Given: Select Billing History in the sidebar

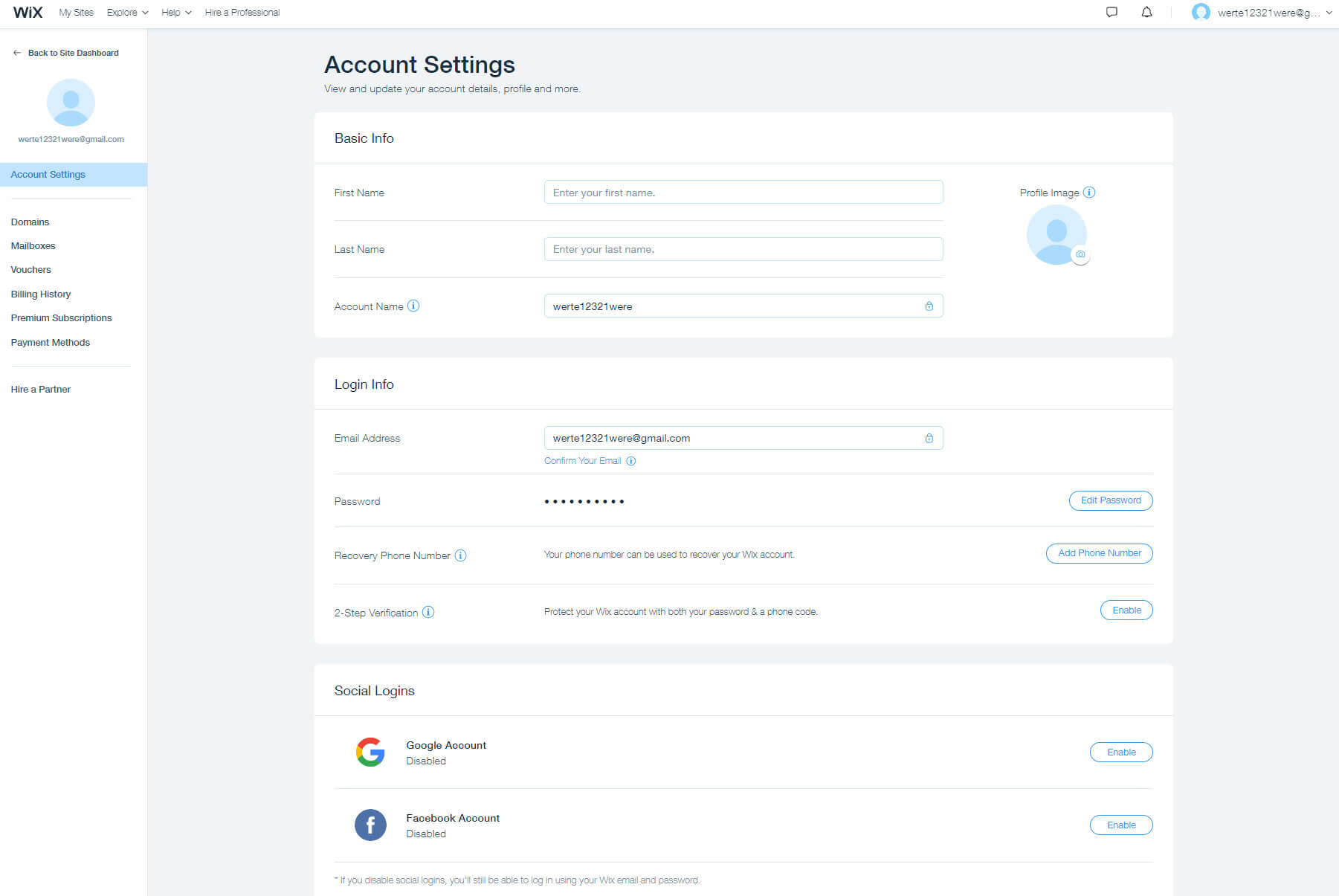Looking at the screenshot, I should point(41,294).
